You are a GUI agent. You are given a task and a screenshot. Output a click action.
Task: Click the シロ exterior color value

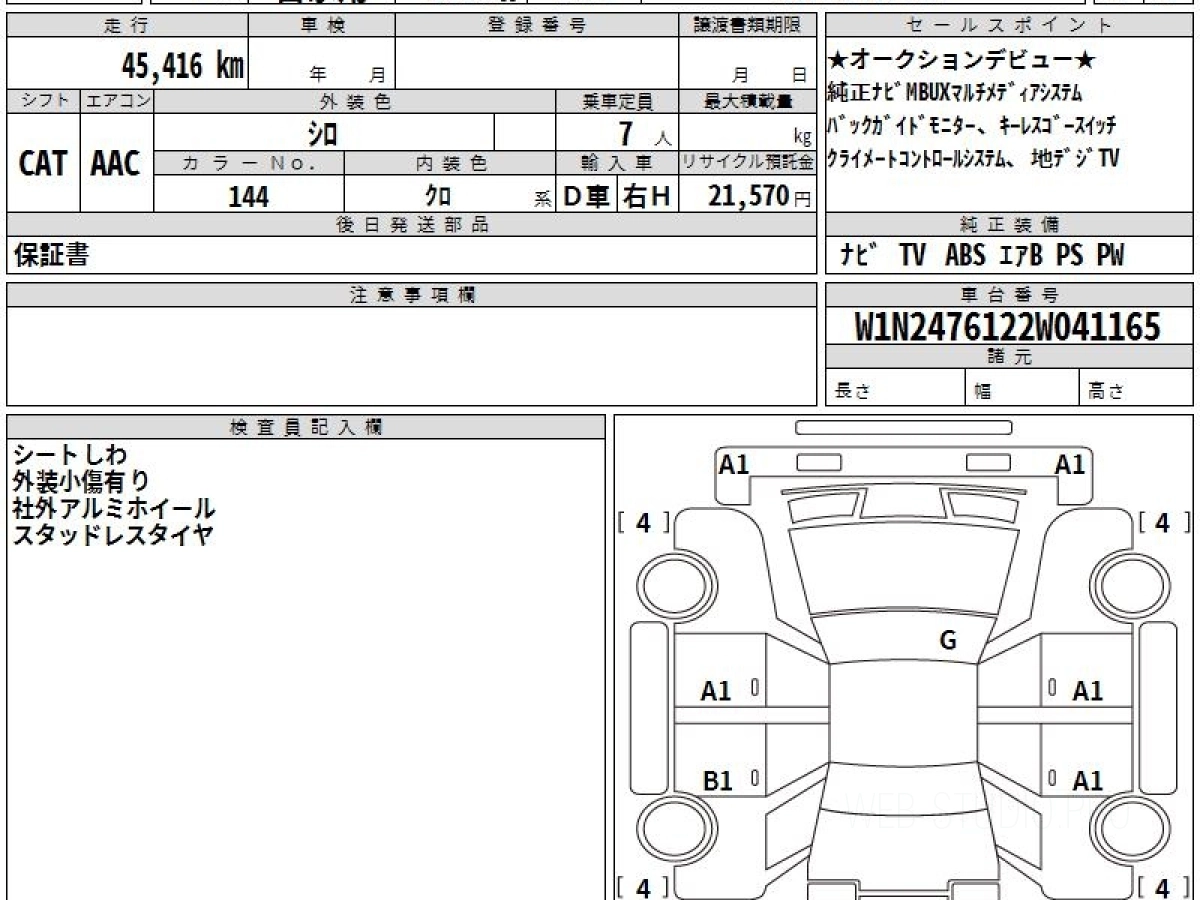click(x=323, y=133)
